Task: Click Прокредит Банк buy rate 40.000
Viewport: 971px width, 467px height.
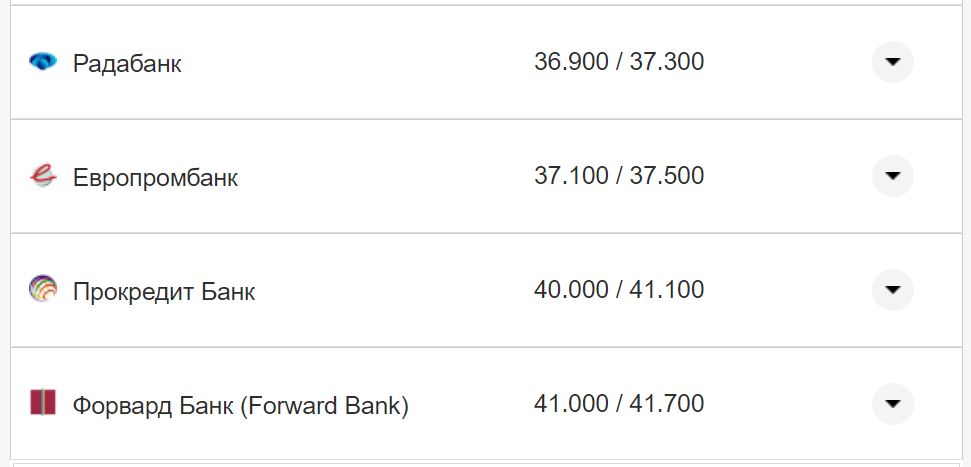Action: [571, 290]
